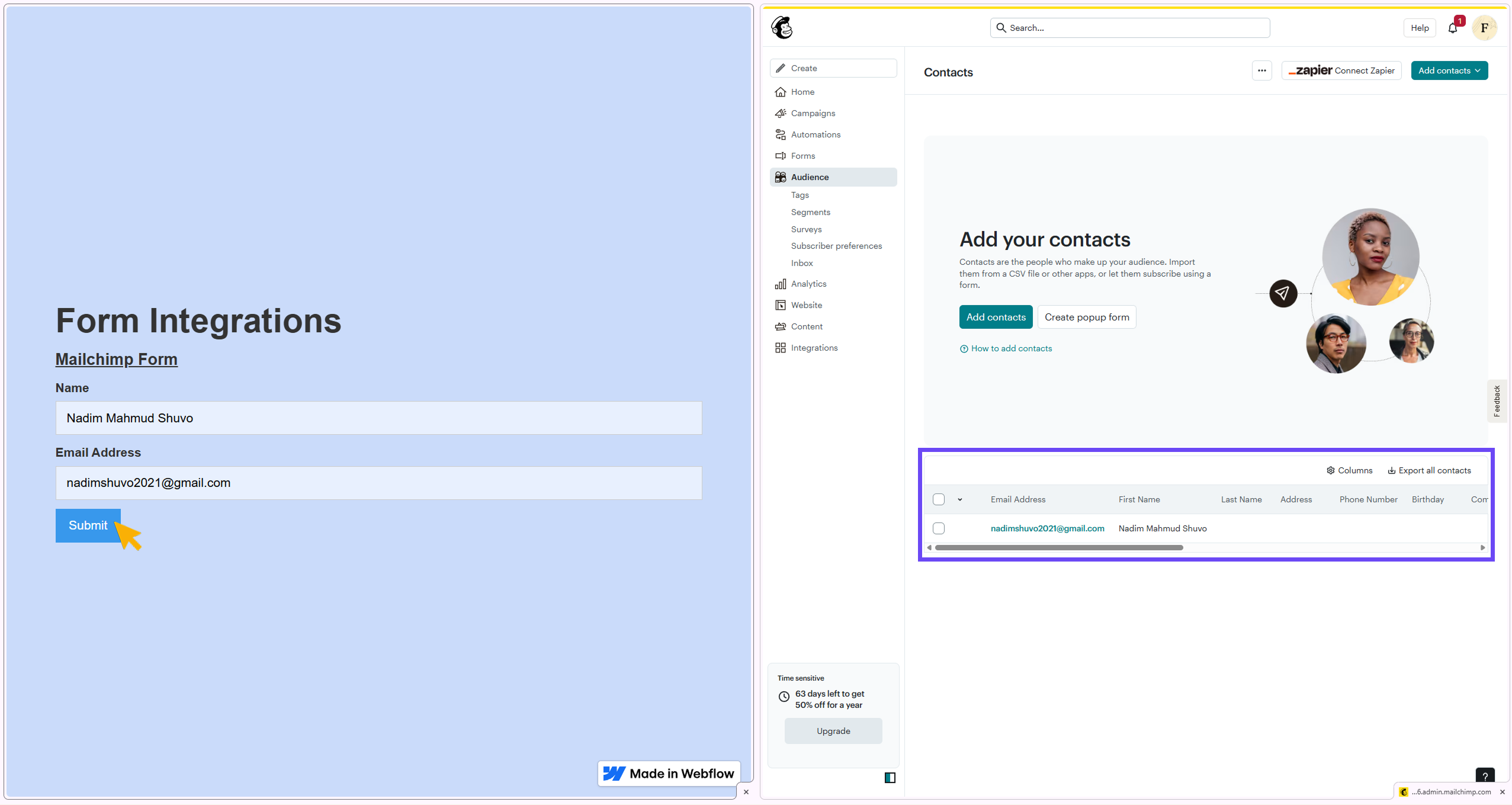Close the Webflow window popup x button
The height and width of the screenshot is (805, 1512).
(x=746, y=792)
